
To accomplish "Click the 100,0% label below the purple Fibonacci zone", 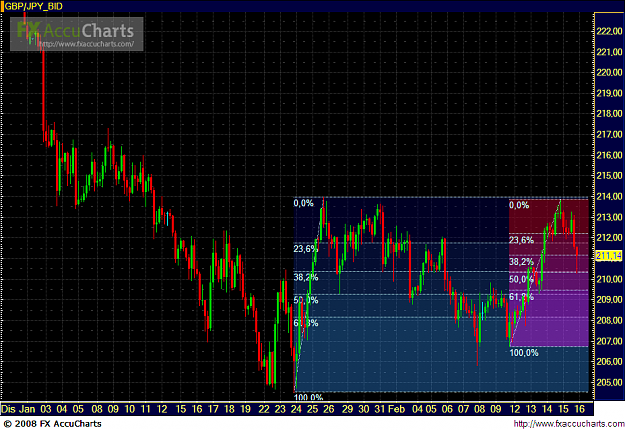I will [524, 353].
